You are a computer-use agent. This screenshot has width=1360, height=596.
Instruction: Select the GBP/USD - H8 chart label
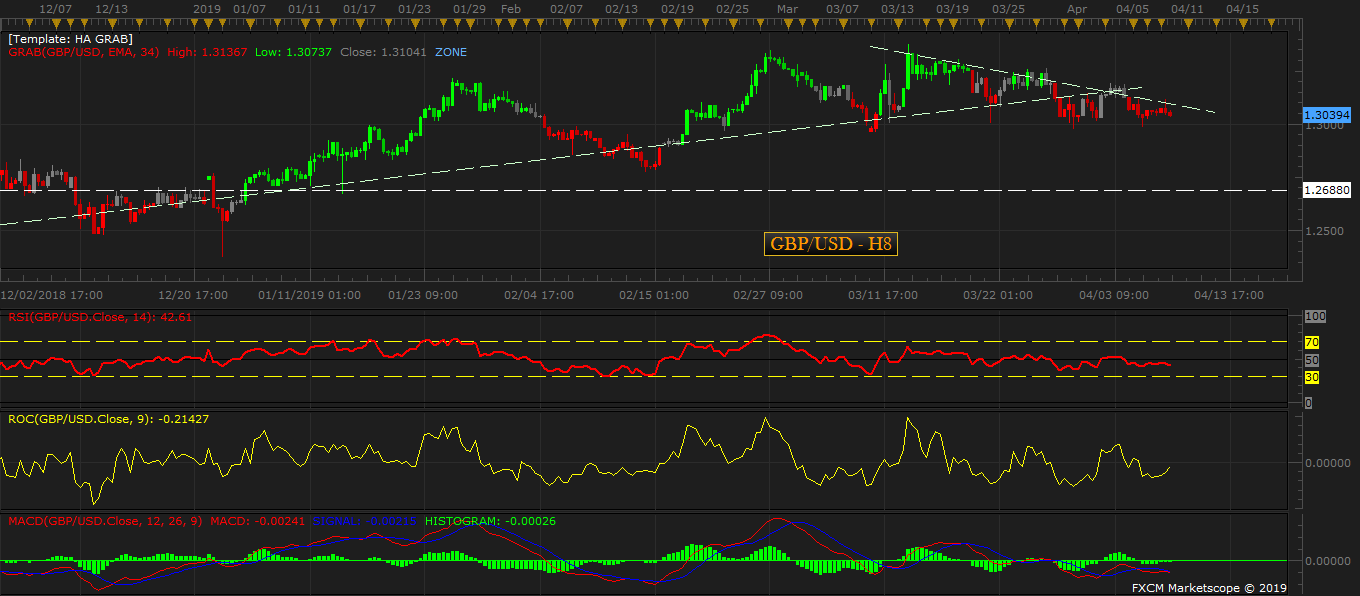click(x=831, y=244)
